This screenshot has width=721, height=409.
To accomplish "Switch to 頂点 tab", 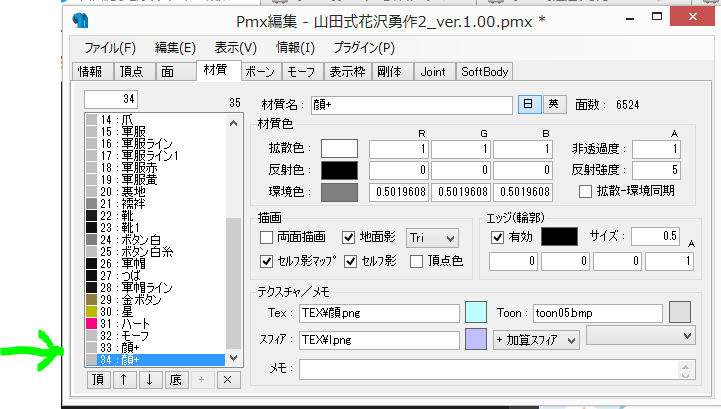I will click(x=135, y=72).
